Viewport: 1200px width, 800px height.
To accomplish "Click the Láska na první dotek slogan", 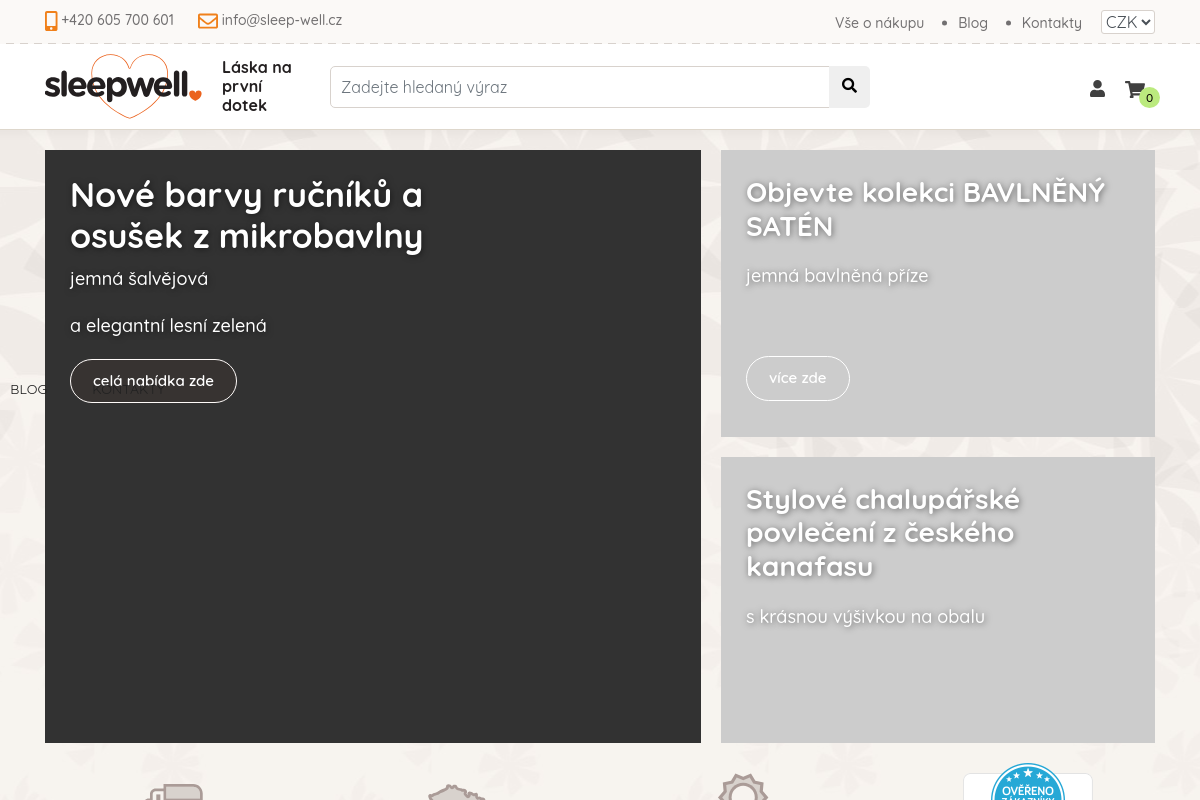I will 257,86.
